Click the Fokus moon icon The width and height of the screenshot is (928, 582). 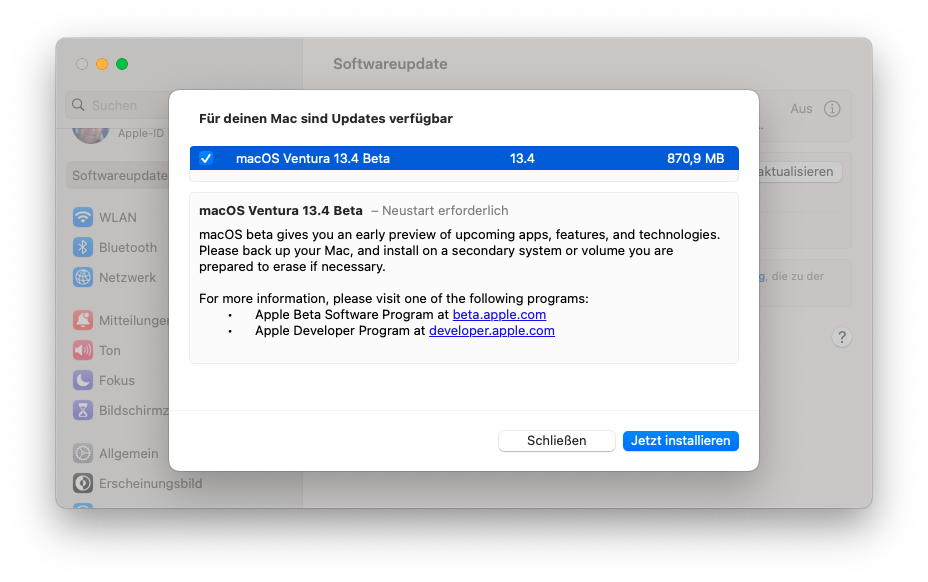tap(82, 381)
